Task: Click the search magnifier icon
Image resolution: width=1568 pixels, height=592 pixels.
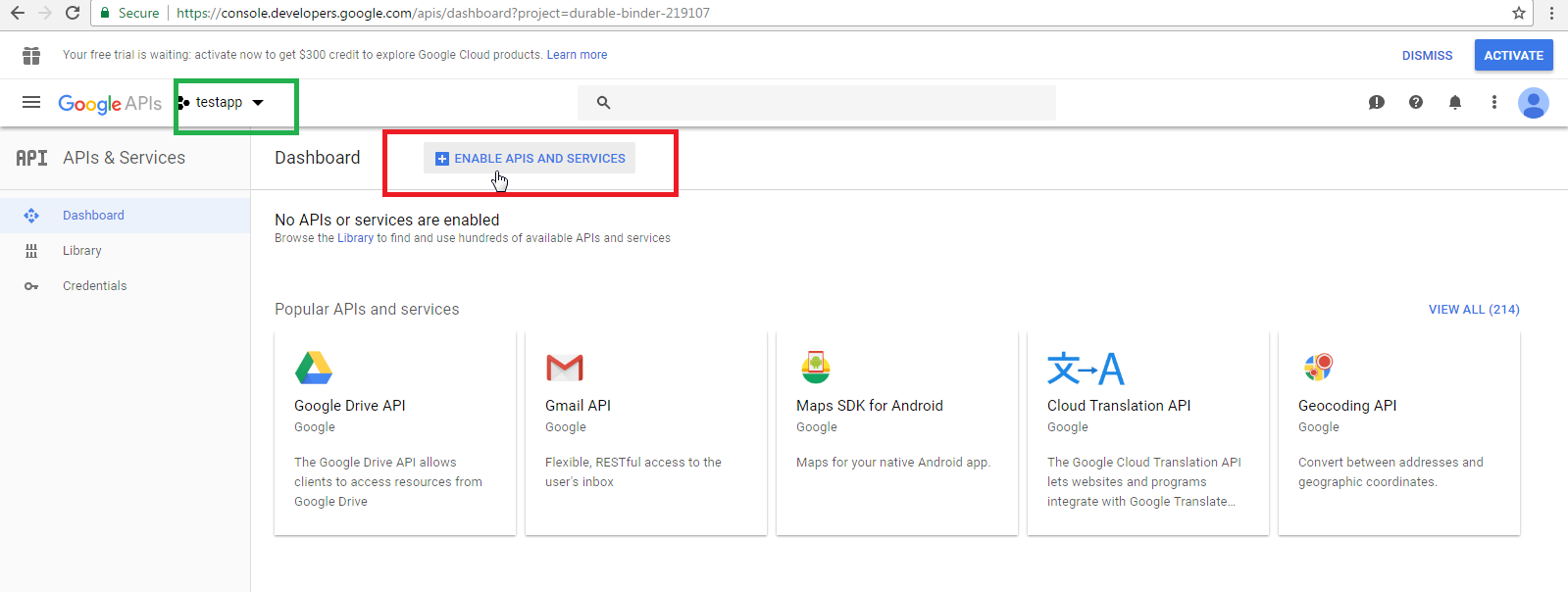Action: [604, 102]
